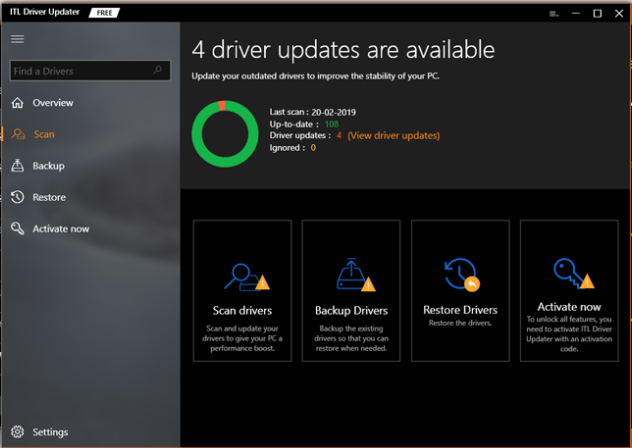Image resolution: width=632 pixels, height=448 pixels.
Task: Click the Settings gear icon
Action: point(17,431)
